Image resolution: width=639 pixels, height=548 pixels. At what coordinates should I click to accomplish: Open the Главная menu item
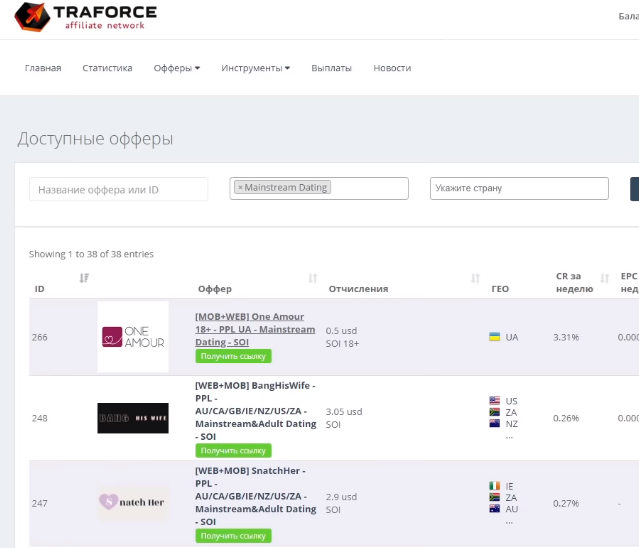[43, 68]
